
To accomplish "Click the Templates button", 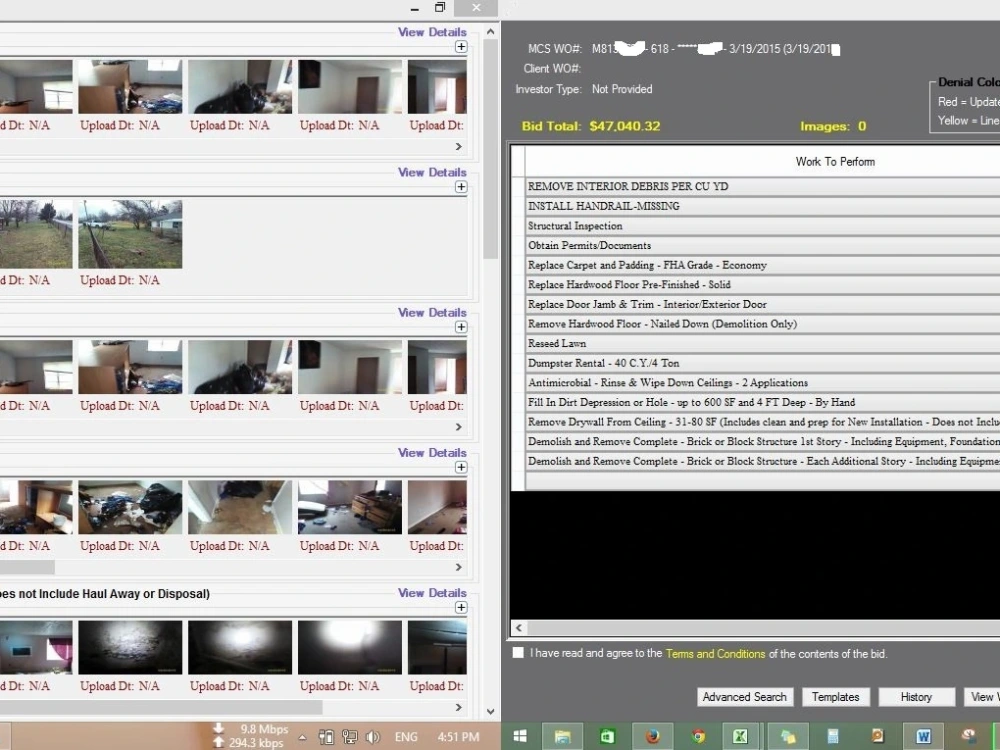I will point(836,697).
